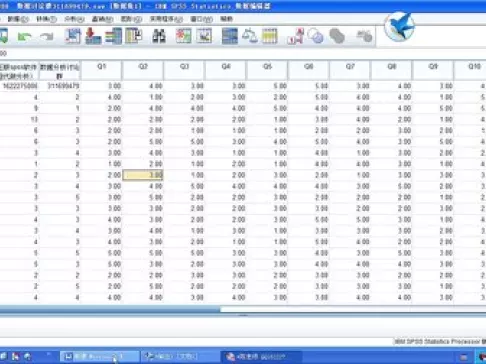Click the gray Redo arrow icon
The width and height of the screenshot is (486, 364).
[46, 36]
